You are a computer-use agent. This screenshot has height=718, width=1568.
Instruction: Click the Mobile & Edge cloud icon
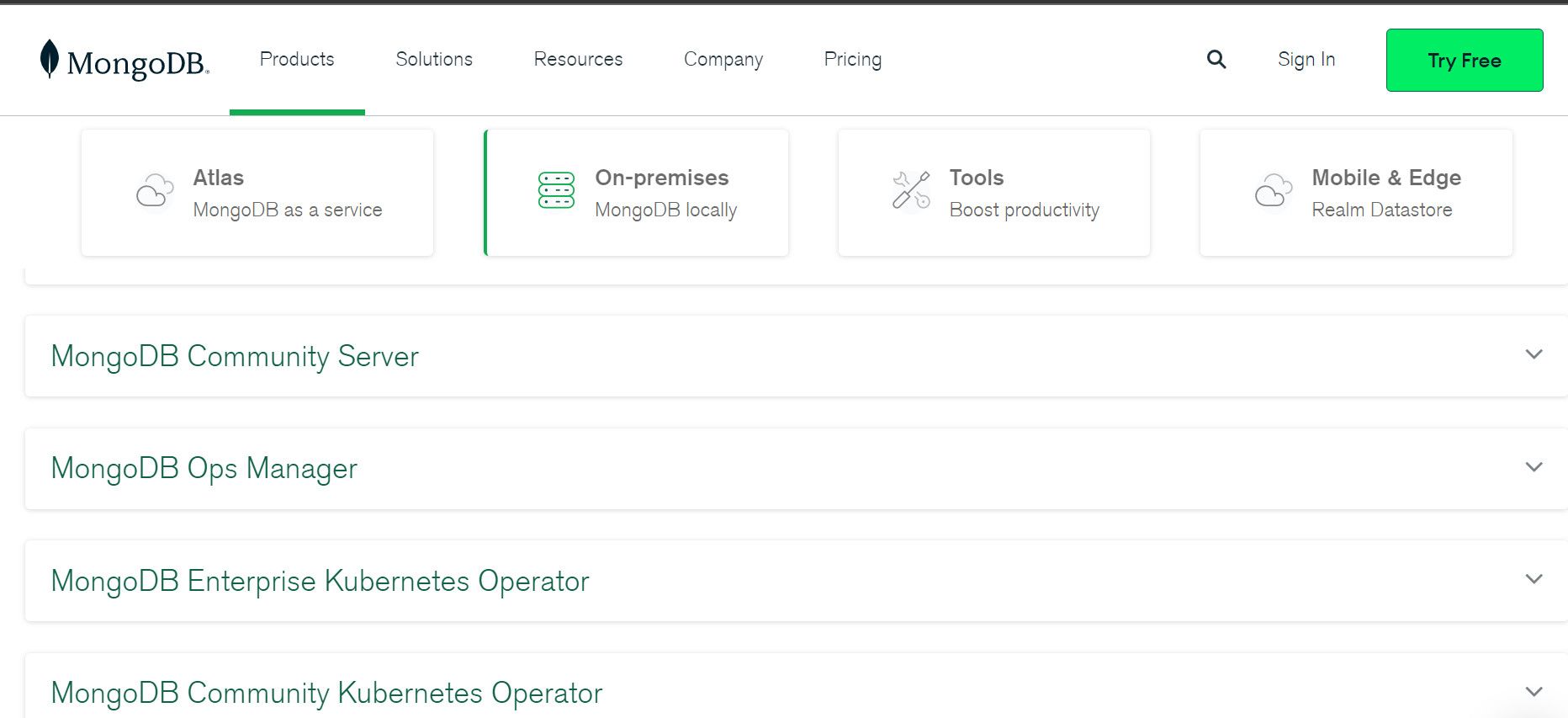click(x=1274, y=190)
